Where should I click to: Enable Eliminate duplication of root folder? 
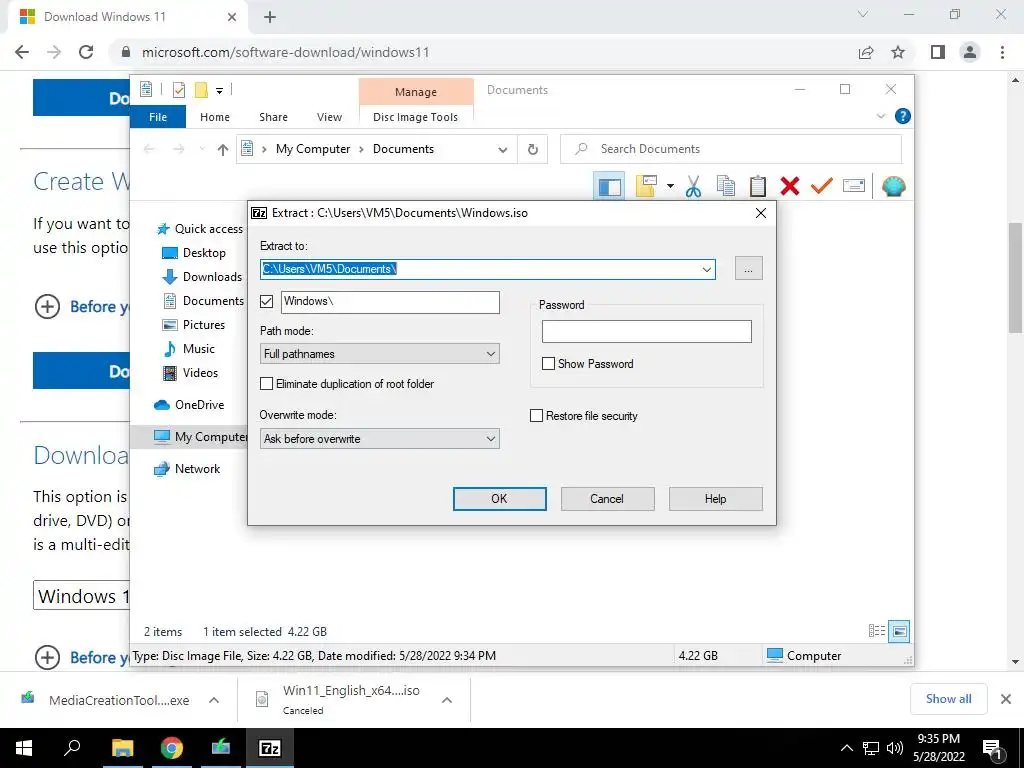[x=266, y=384]
